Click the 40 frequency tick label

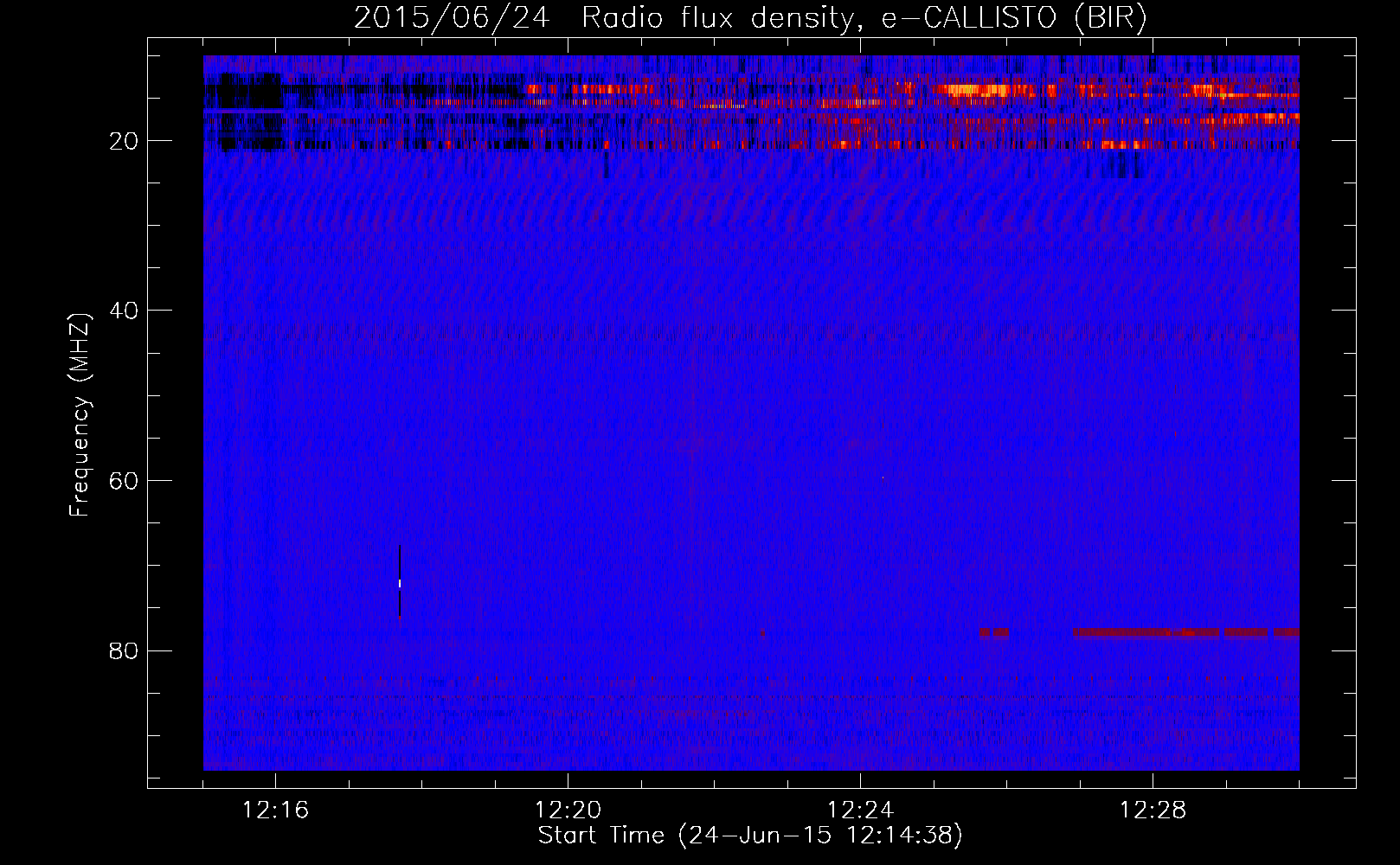(x=125, y=311)
